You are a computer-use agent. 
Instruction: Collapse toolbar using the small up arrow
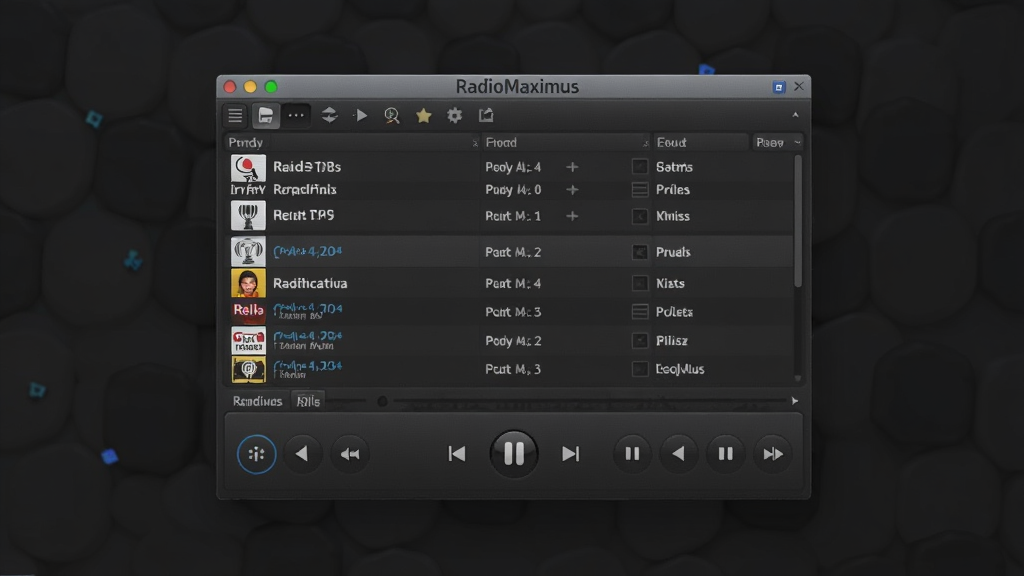(795, 115)
